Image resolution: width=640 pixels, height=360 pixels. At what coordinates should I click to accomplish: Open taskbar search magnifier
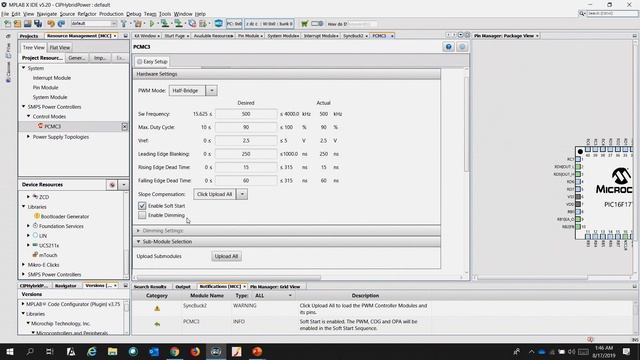click(x=30, y=351)
